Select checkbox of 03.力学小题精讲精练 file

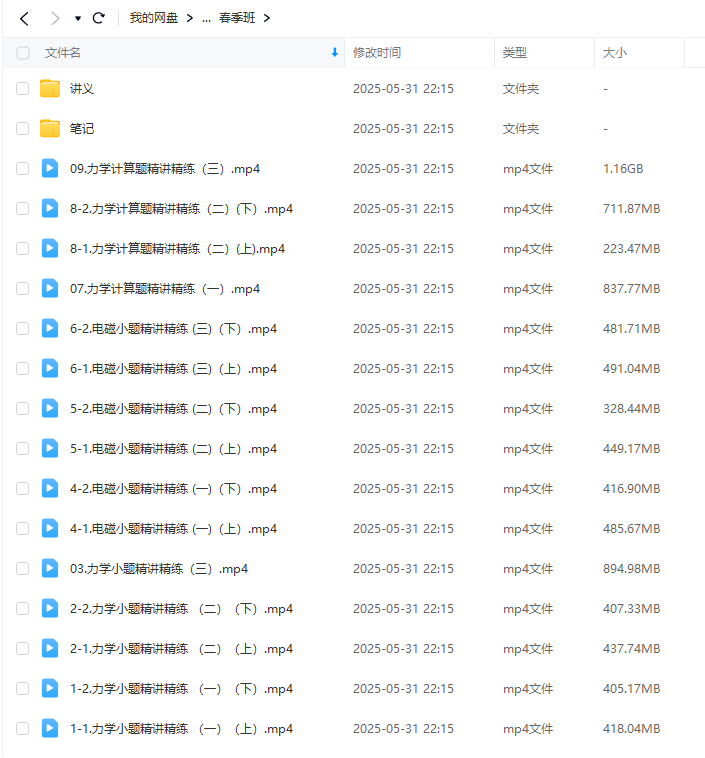pos(23,568)
